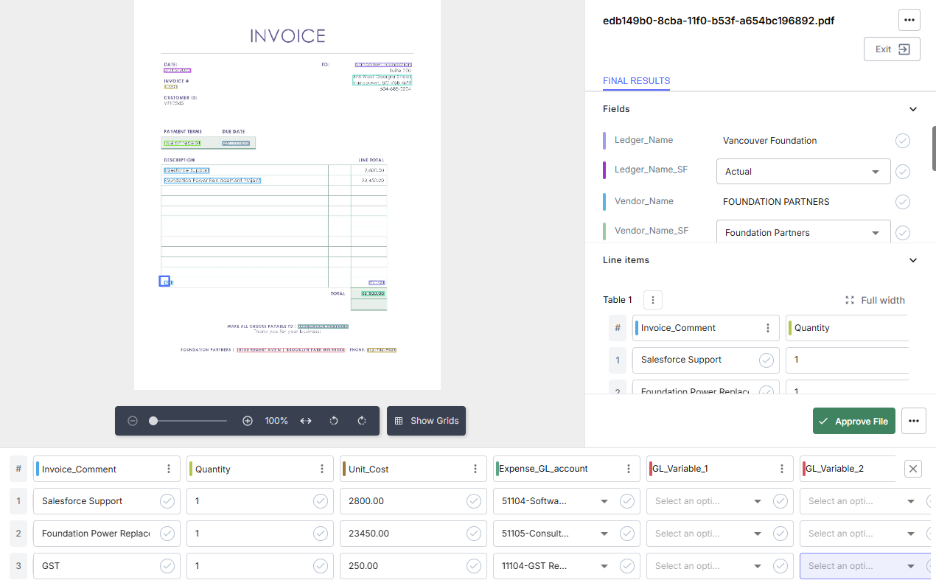Close the expanded line items table
The width and height of the screenshot is (936, 588).
tap(913, 469)
